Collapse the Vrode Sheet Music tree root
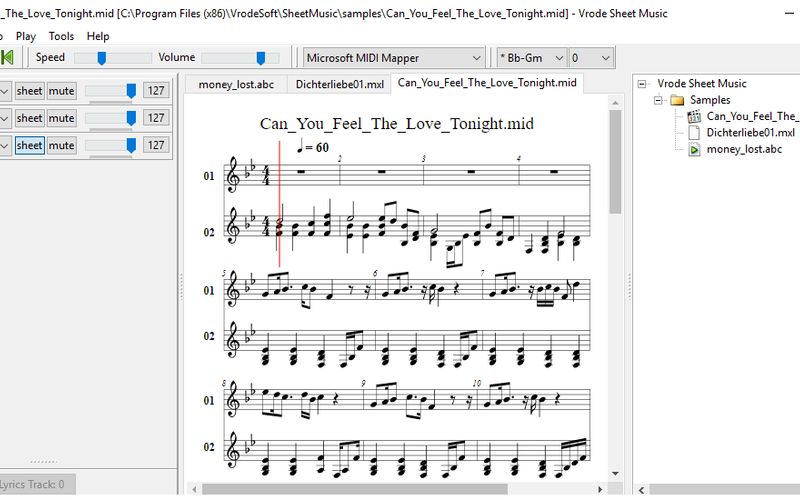Screen dimensions: 800x500 pos(642,84)
